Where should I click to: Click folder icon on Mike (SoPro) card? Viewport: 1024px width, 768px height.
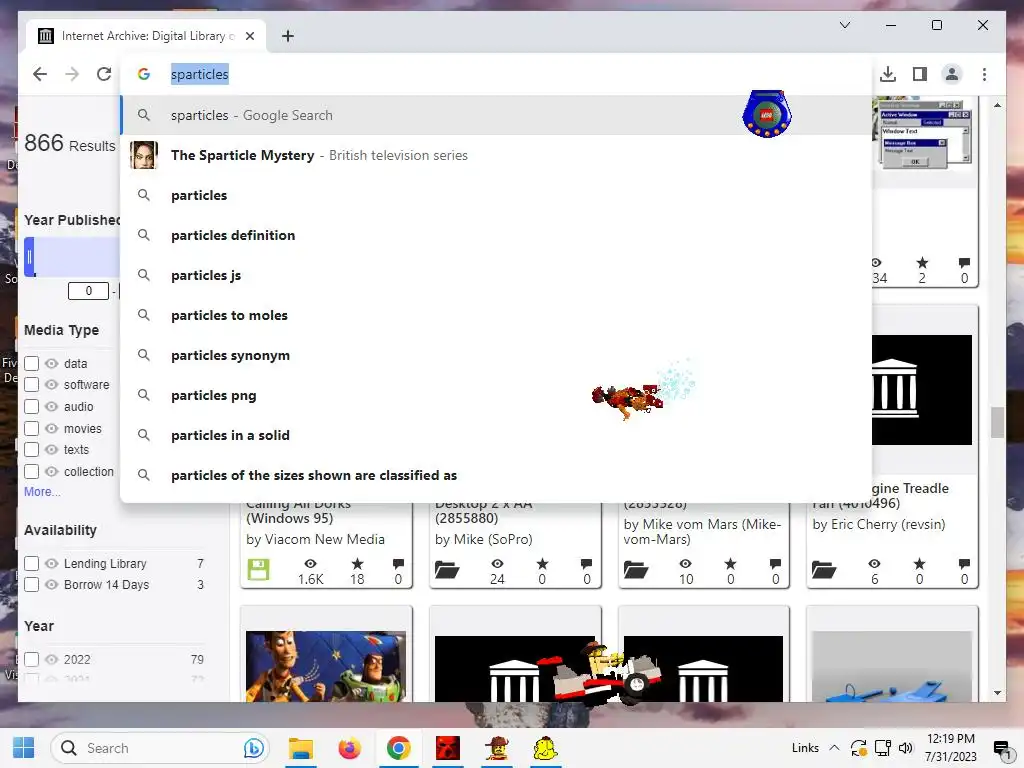[447, 570]
